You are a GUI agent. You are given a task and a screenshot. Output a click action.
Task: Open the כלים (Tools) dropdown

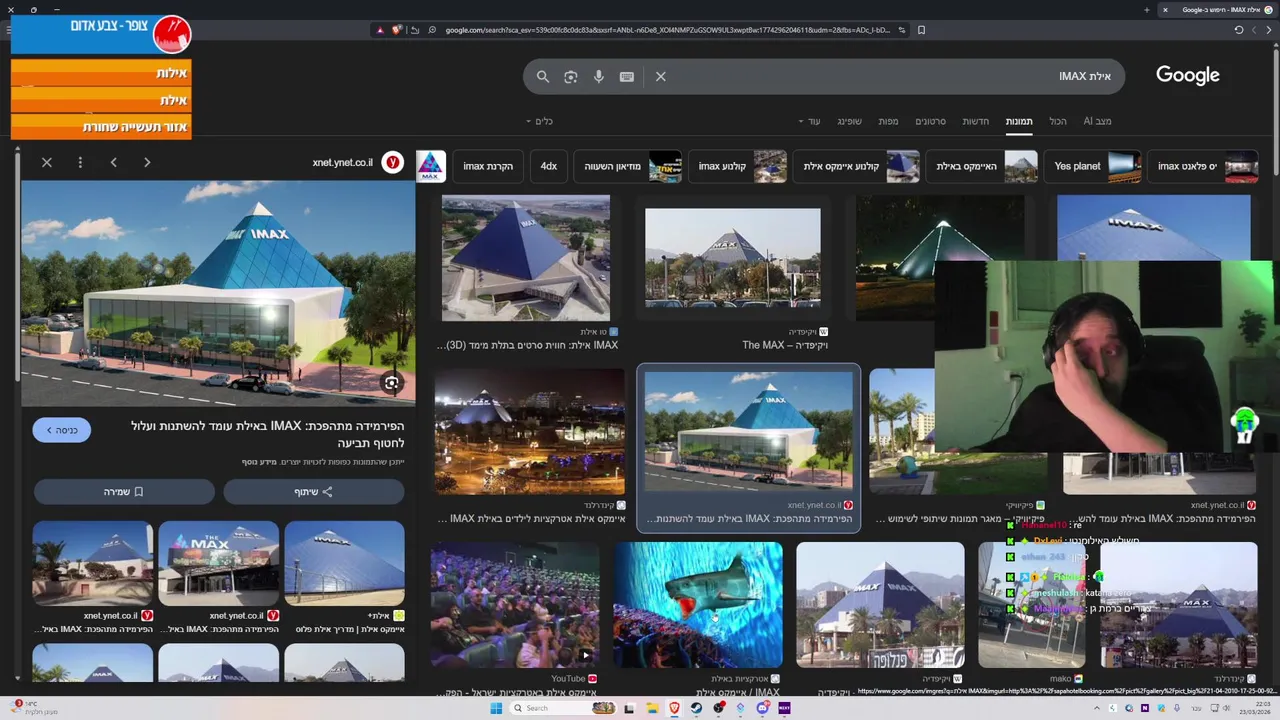(x=539, y=121)
